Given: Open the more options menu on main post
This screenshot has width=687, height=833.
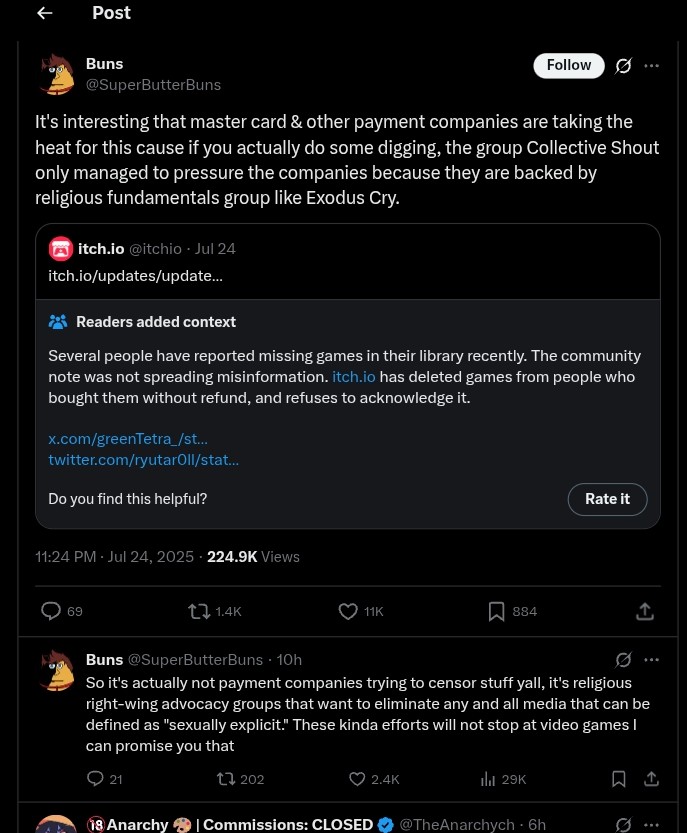Looking at the screenshot, I should tap(651, 66).
